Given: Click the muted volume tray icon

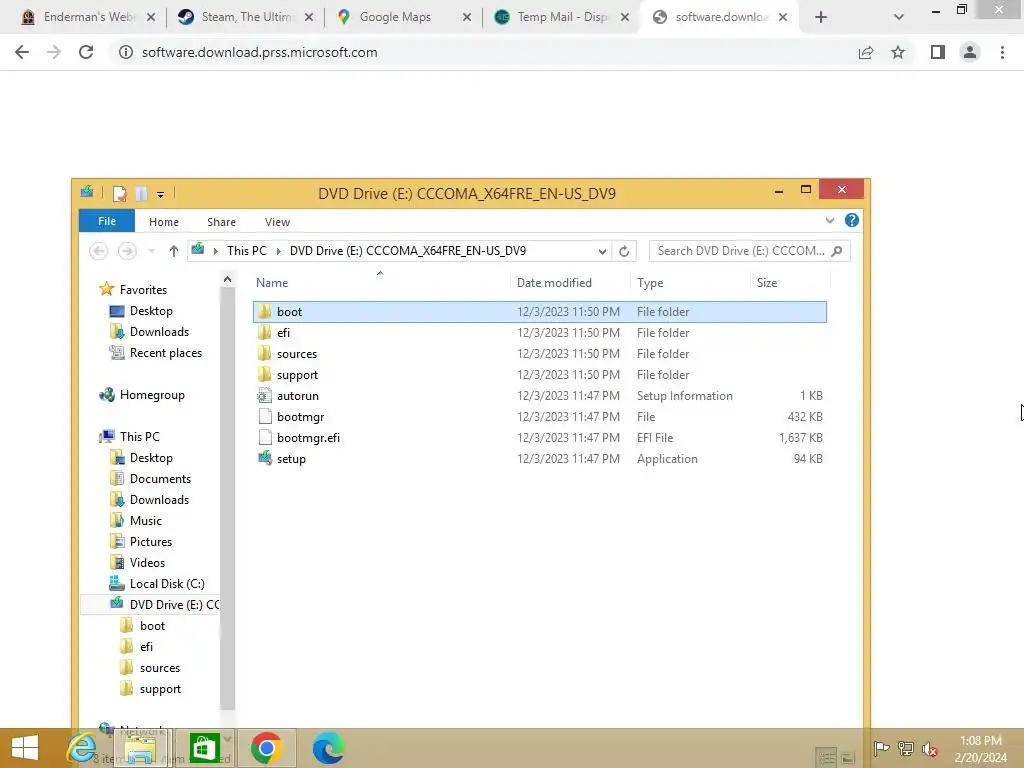Looking at the screenshot, I should click(x=929, y=749).
